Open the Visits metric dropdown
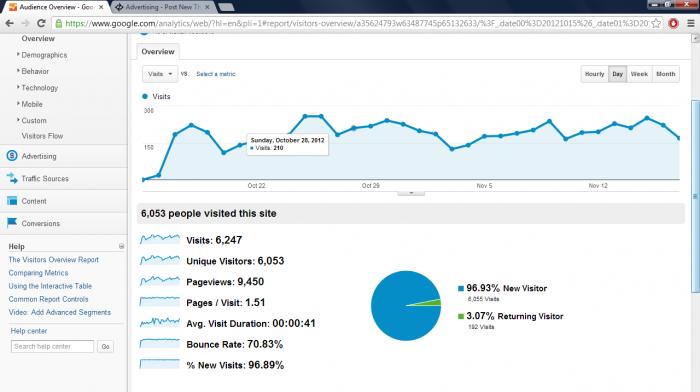The image size is (700, 392). [x=160, y=74]
